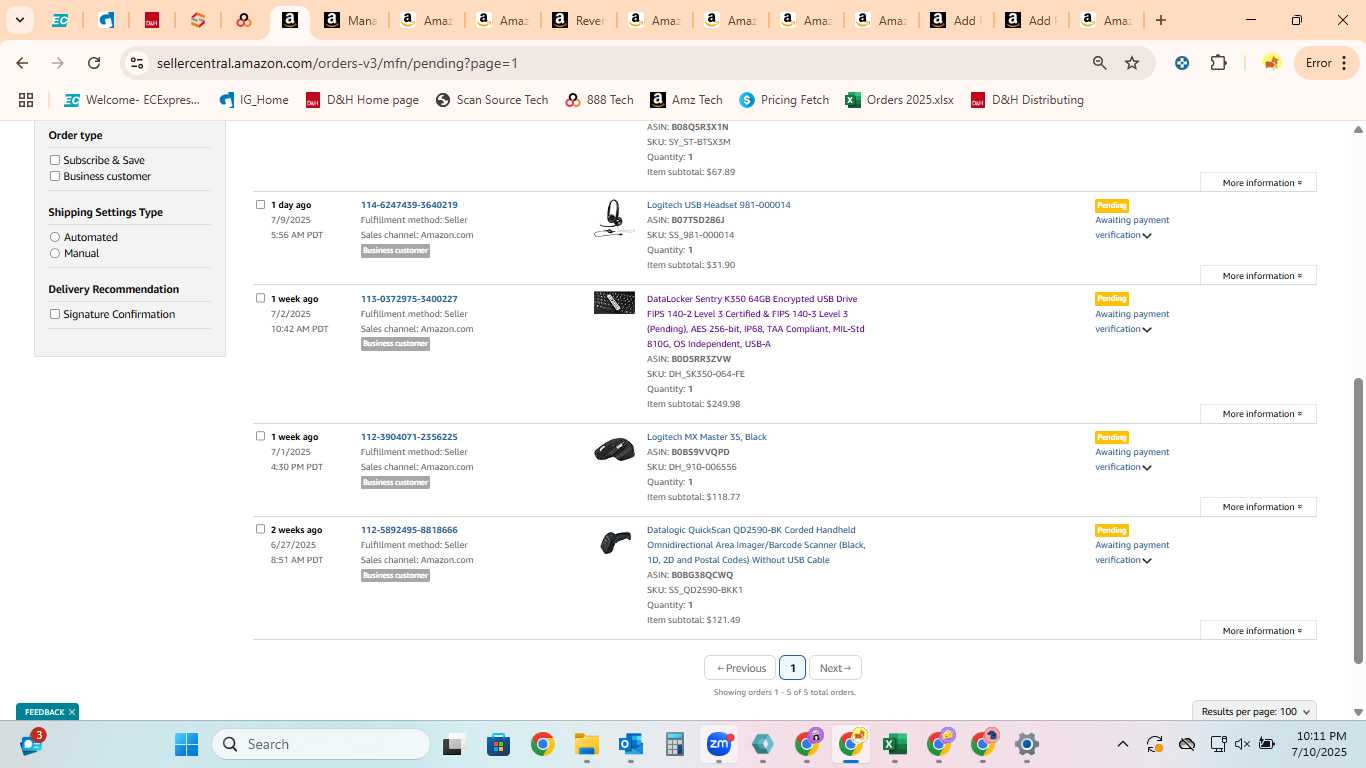
Task: Select Automated shipping settings type
Action: tap(55, 237)
